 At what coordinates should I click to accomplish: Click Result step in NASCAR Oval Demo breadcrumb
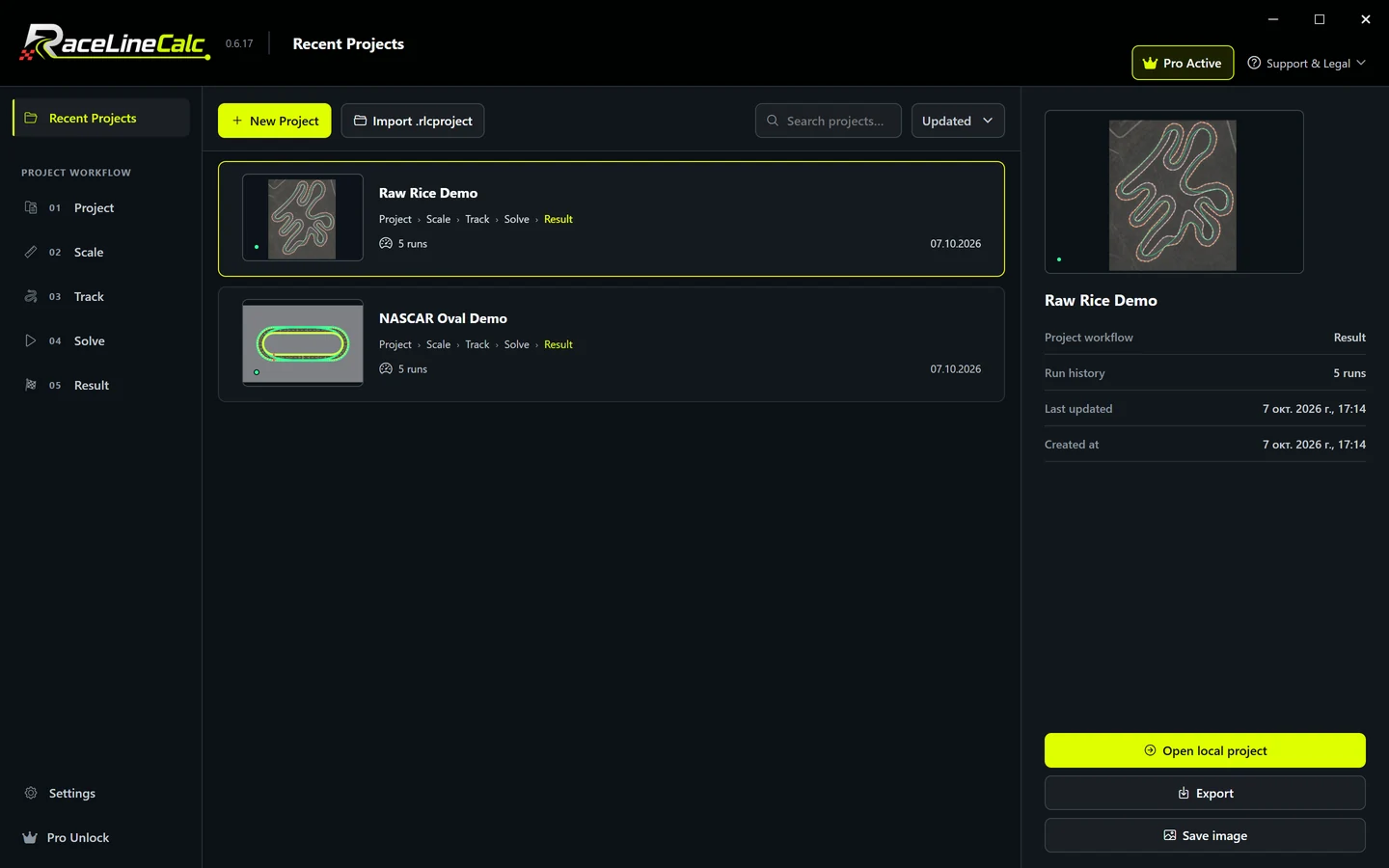pyautogui.click(x=558, y=344)
